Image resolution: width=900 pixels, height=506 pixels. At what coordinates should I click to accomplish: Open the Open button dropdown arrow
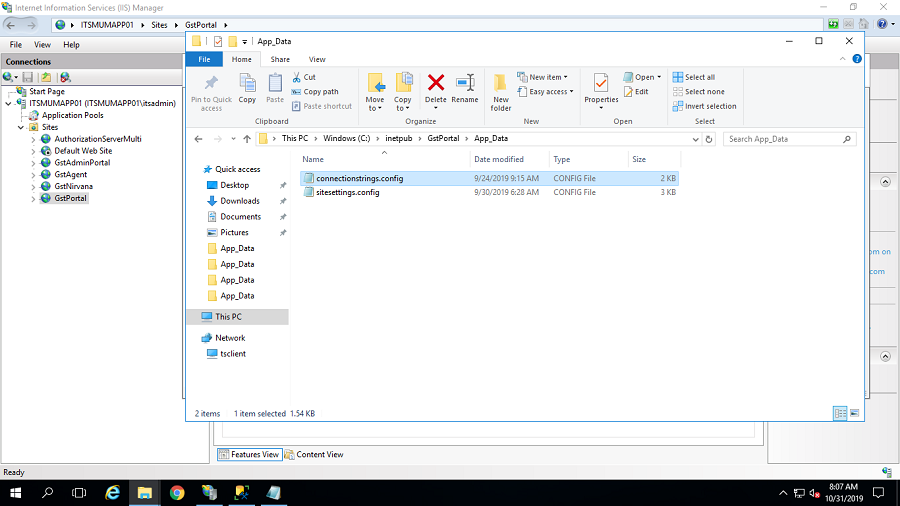coord(659,77)
